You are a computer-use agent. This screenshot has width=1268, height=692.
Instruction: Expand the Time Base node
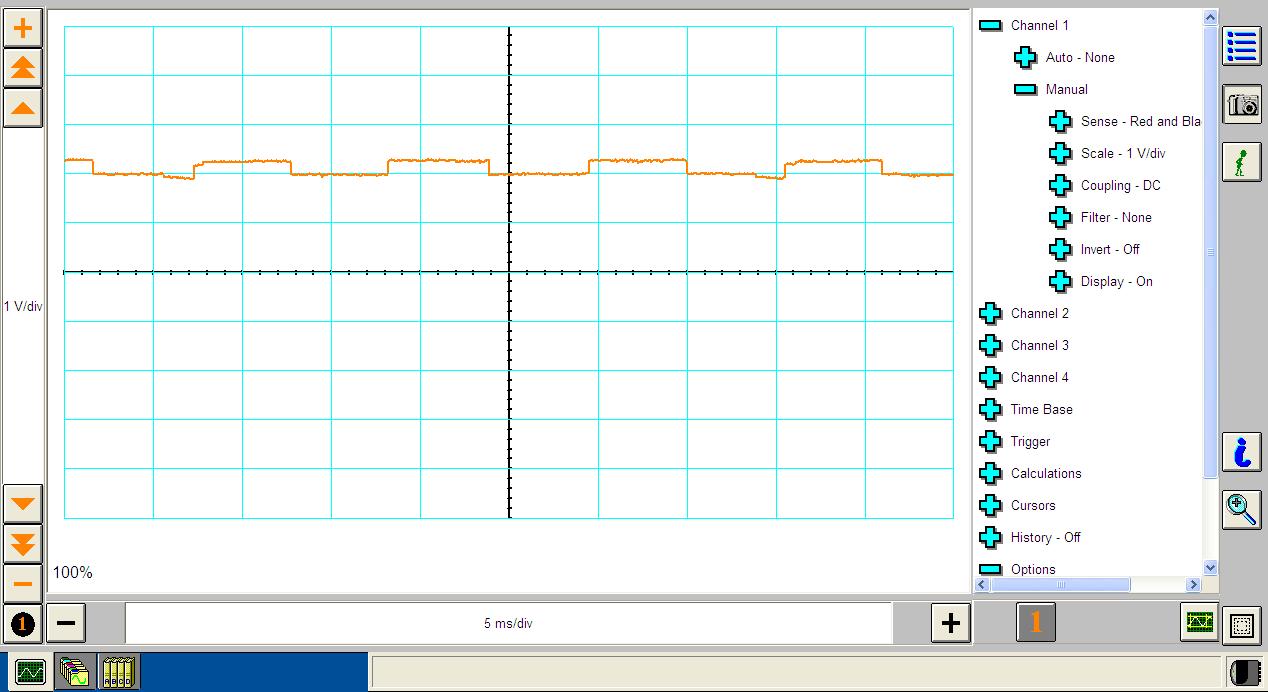[x=990, y=409]
